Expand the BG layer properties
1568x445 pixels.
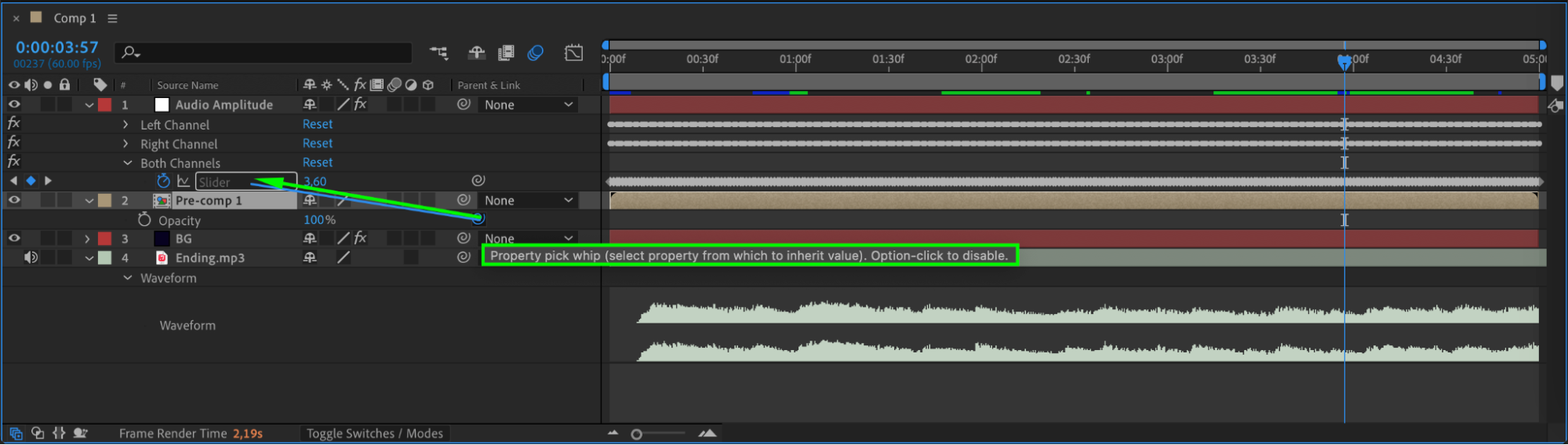point(88,239)
